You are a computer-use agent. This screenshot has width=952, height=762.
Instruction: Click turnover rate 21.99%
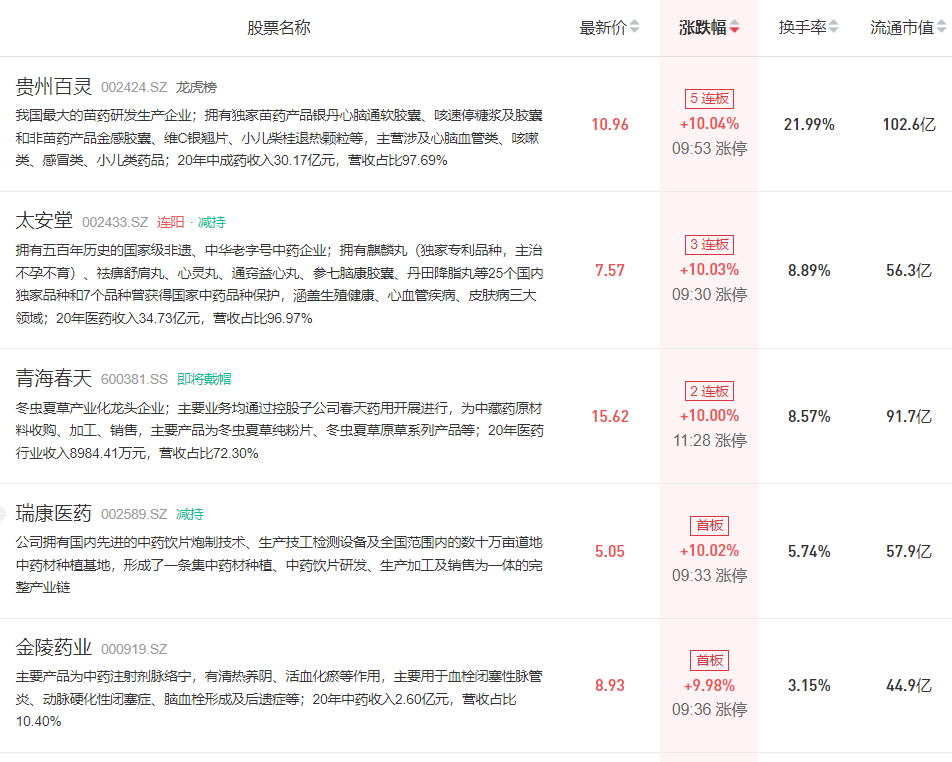tap(809, 124)
